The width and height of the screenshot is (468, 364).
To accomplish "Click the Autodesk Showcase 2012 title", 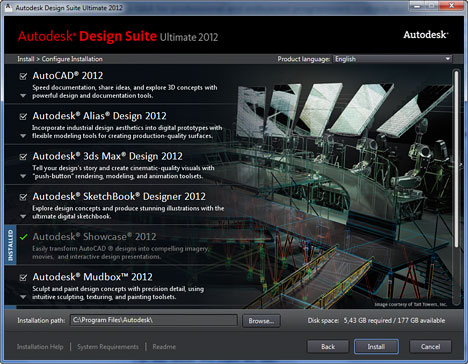I will [x=94, y=237].
